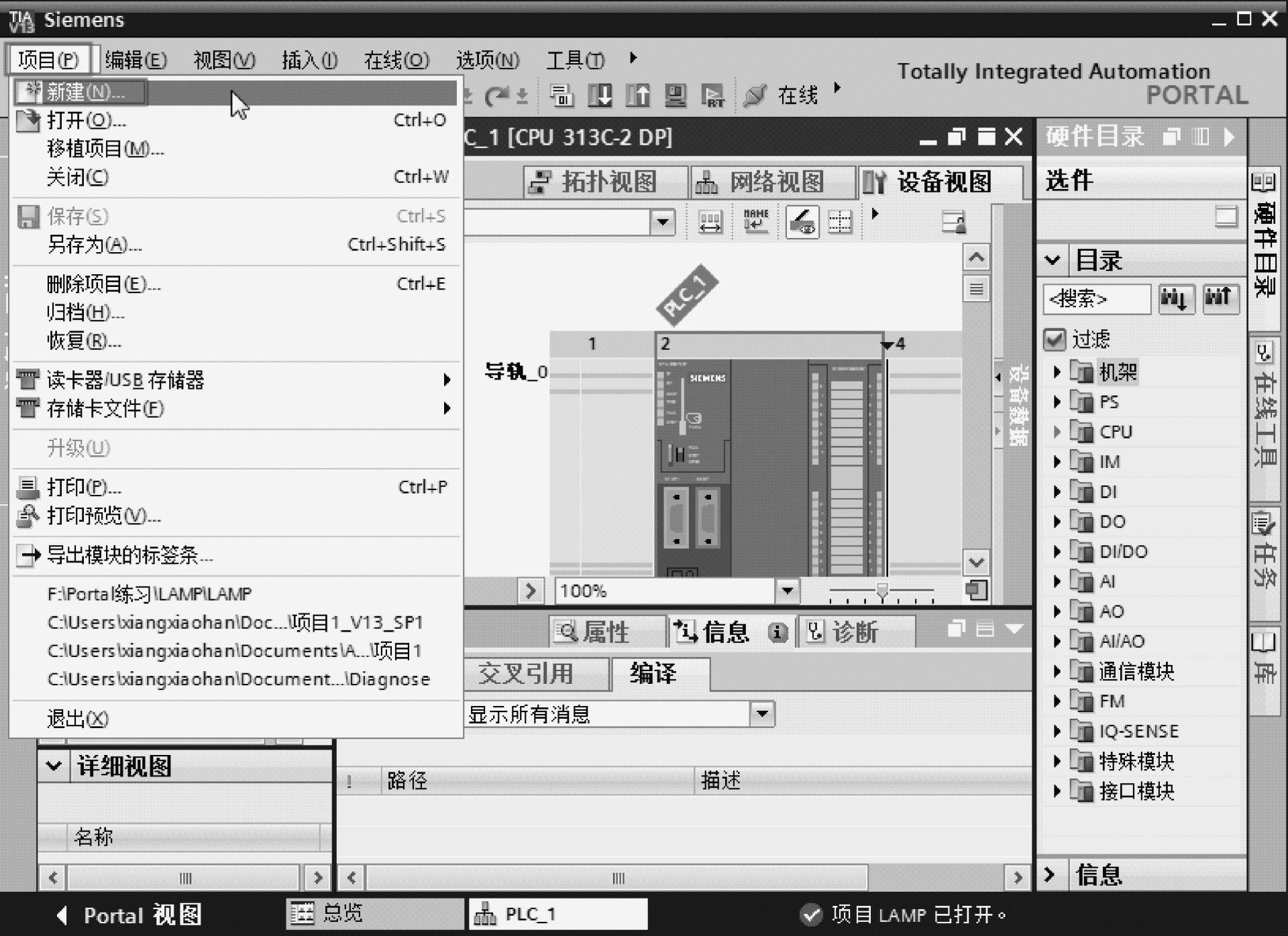This screenshot has width=1288, height=936.
Task: Click the show address labels icon
Action: coord(802,221)
